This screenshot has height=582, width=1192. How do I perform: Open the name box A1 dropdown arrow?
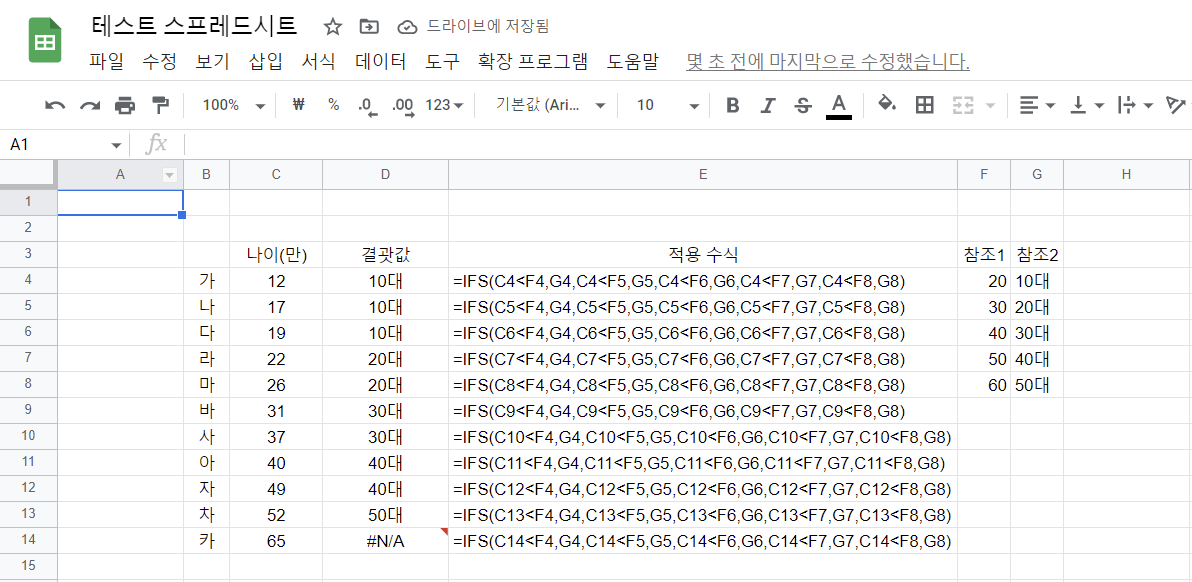click(116, 144)
